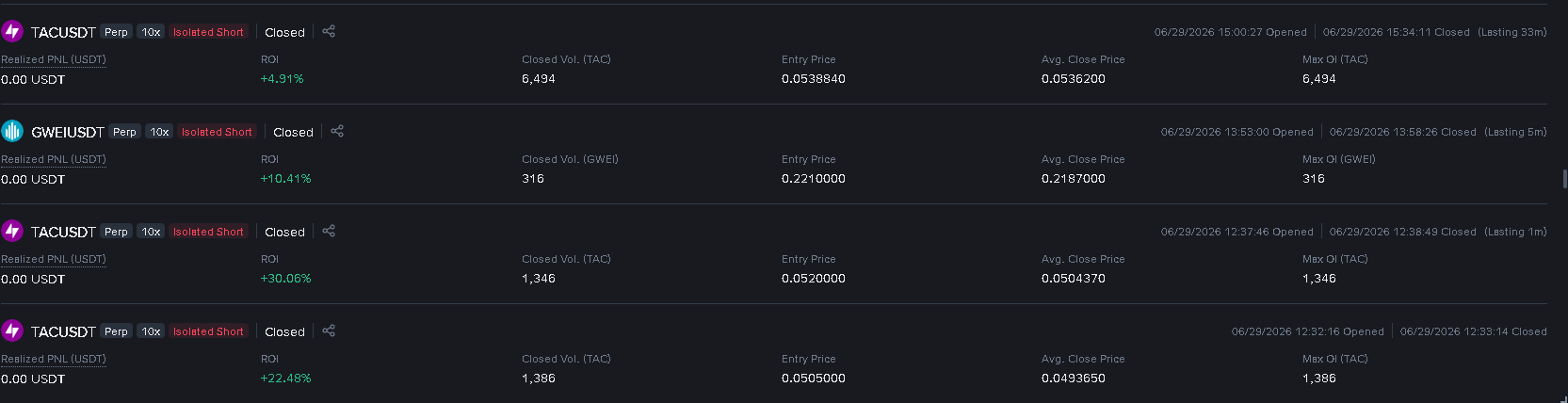Share the 12:37:46 TACUSDT position
The width and height of the screenshot is (1568, 403).
(329, 231)
